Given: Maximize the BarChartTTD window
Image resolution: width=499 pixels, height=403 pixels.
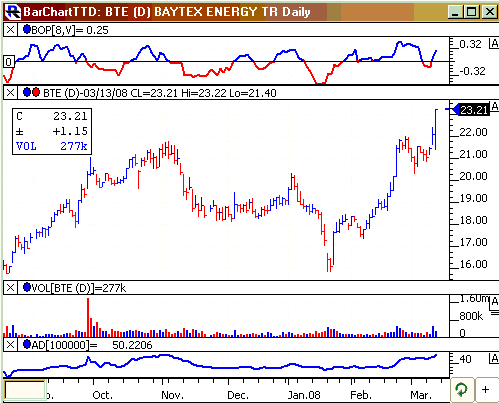Looking at the screenshot, I should pyautogui.click(x=472, y=12).
